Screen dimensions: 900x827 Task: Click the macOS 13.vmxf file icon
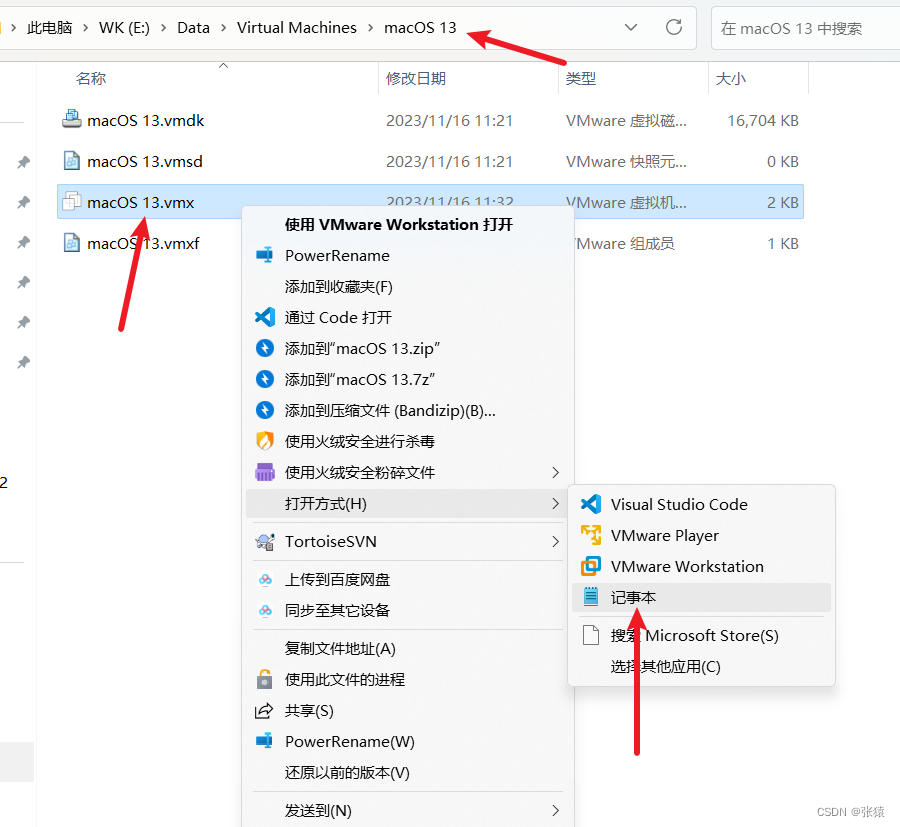[x=72, y=243]
